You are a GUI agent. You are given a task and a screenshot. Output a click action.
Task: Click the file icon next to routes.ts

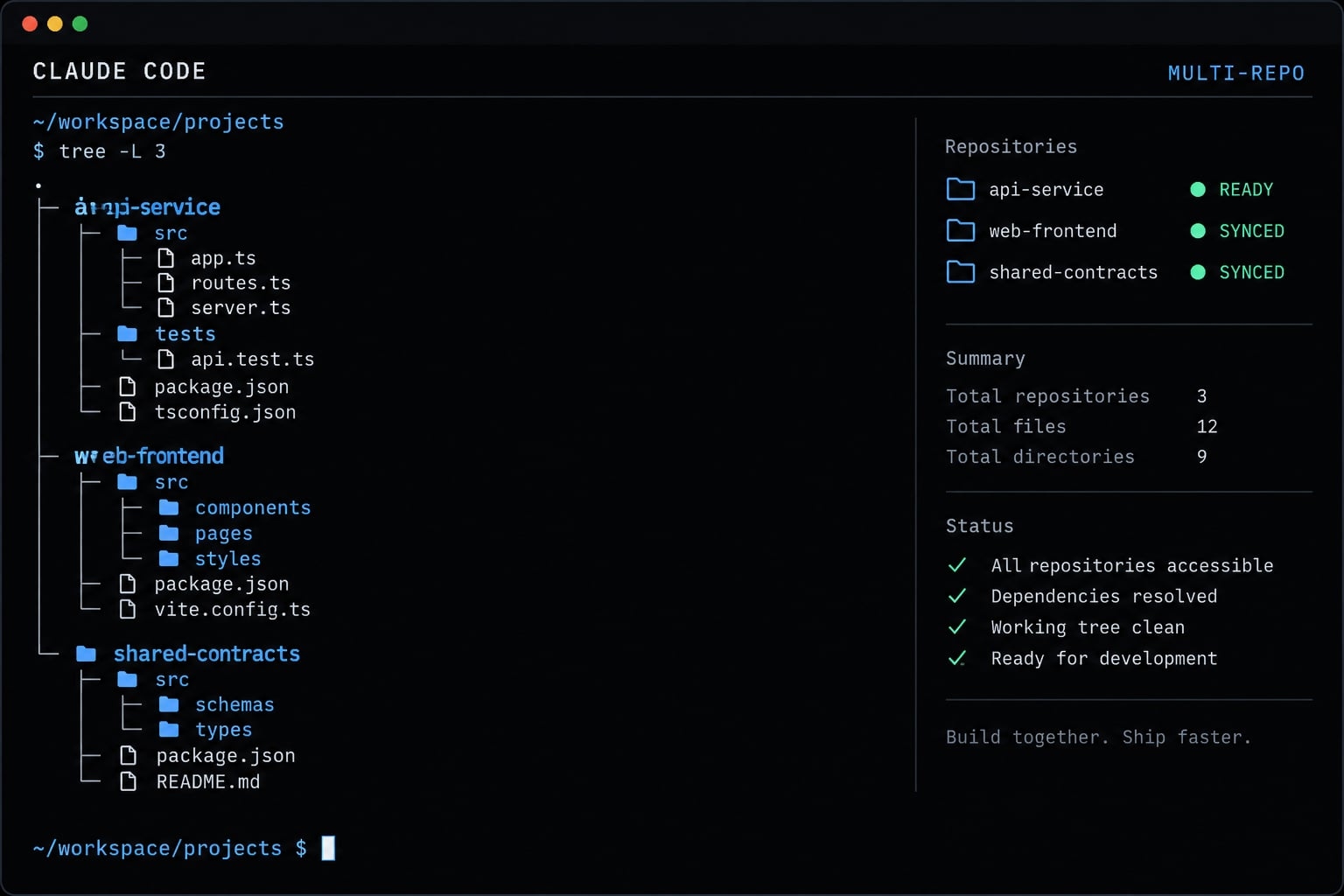[165, 283]
